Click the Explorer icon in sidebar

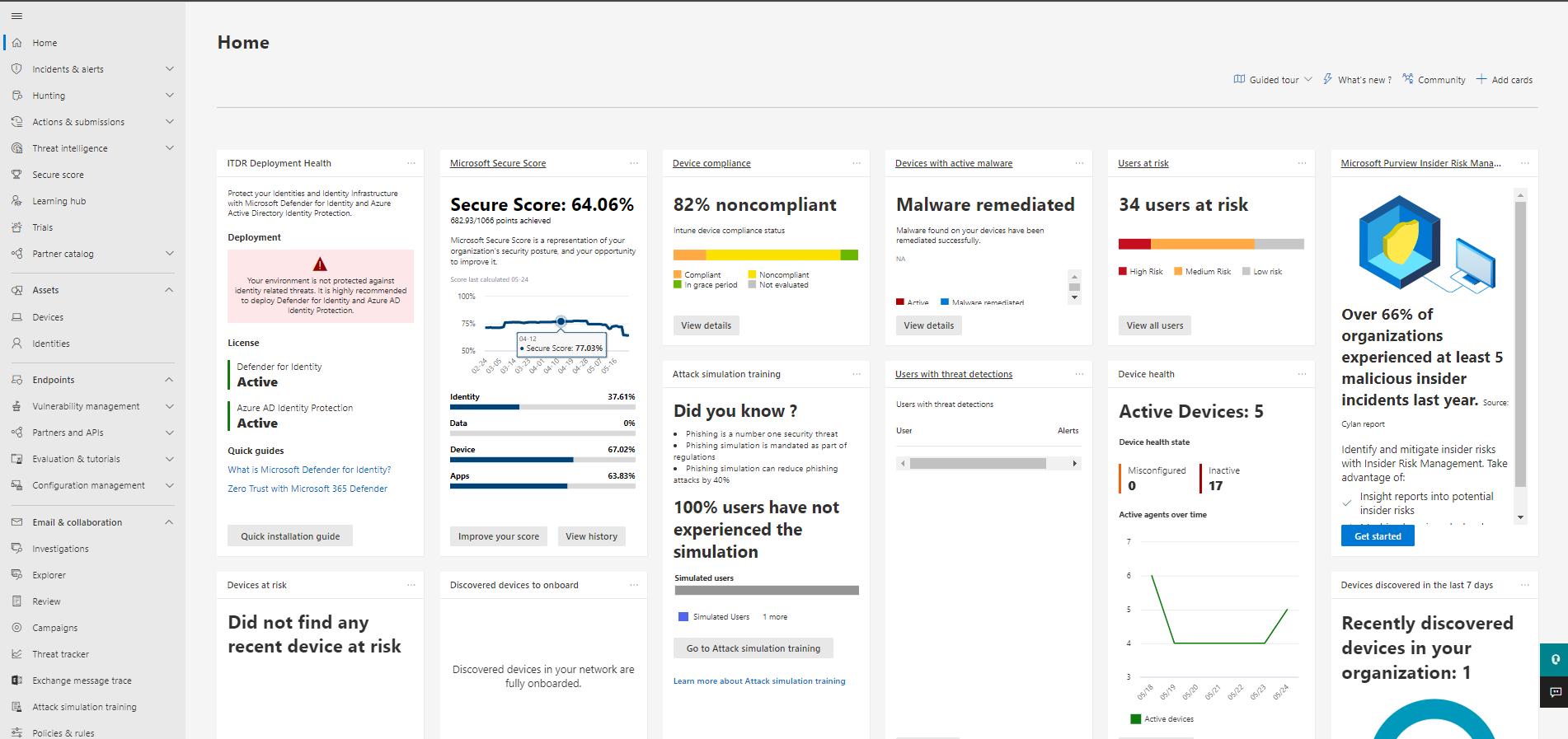click(x=16, y=575)
